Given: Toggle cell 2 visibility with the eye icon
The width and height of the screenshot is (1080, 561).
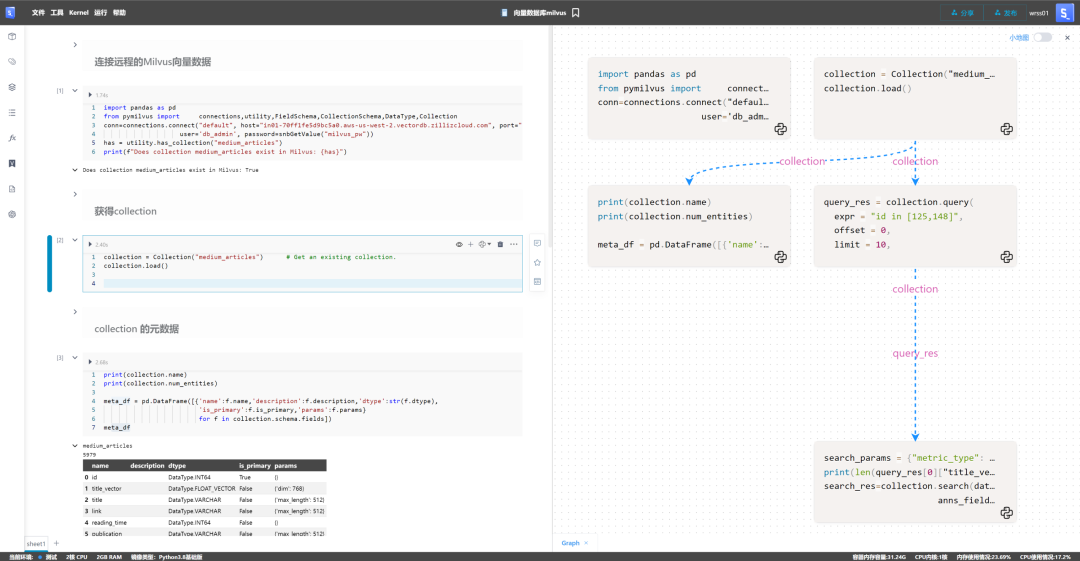Looking at the screenshot, I should click(459, 244).
